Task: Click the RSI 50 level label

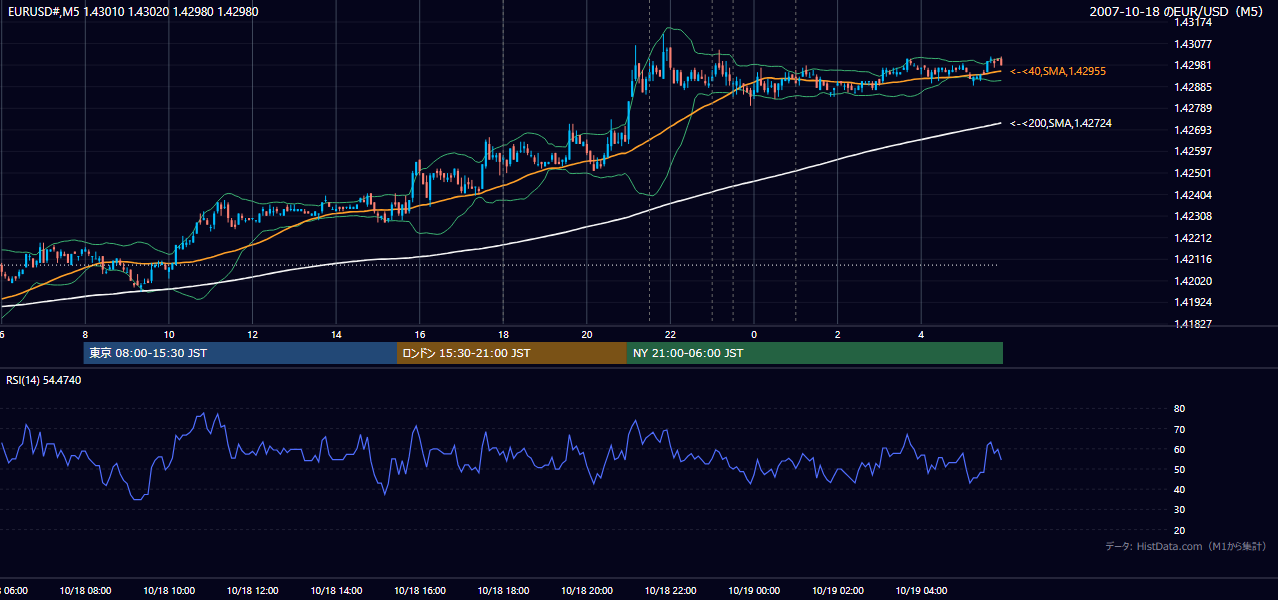Action: tap(1179, 469)
